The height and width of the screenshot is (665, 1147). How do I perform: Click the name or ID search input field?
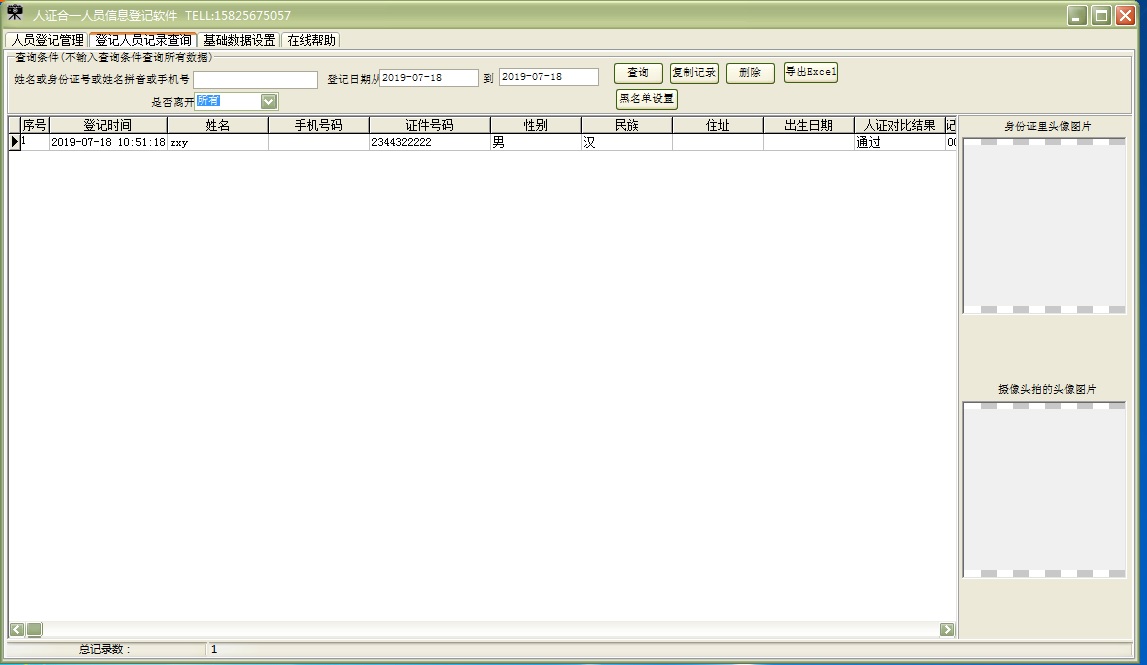(x=255, y=79)
